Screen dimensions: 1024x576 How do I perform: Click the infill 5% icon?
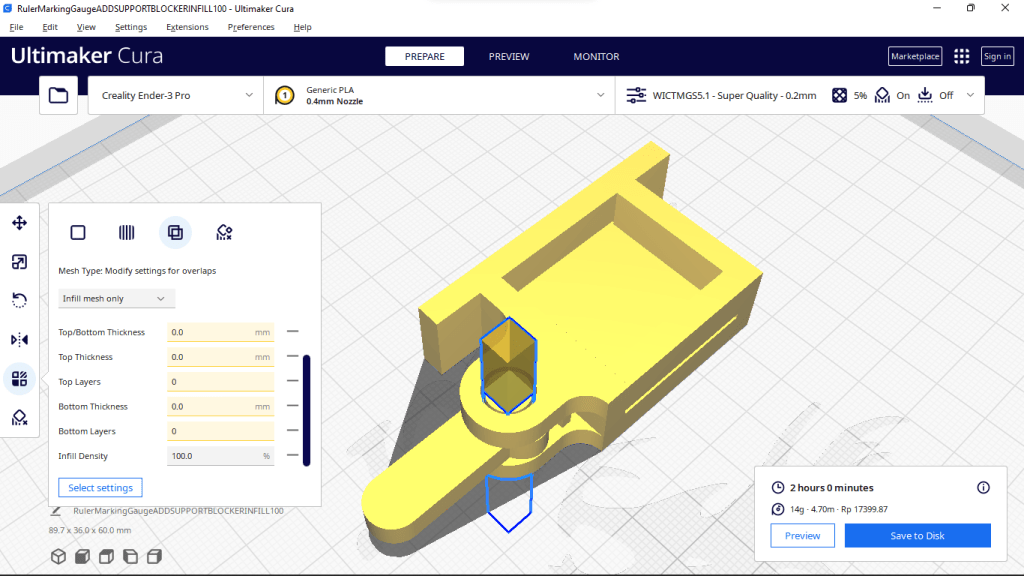click(839, 95)
